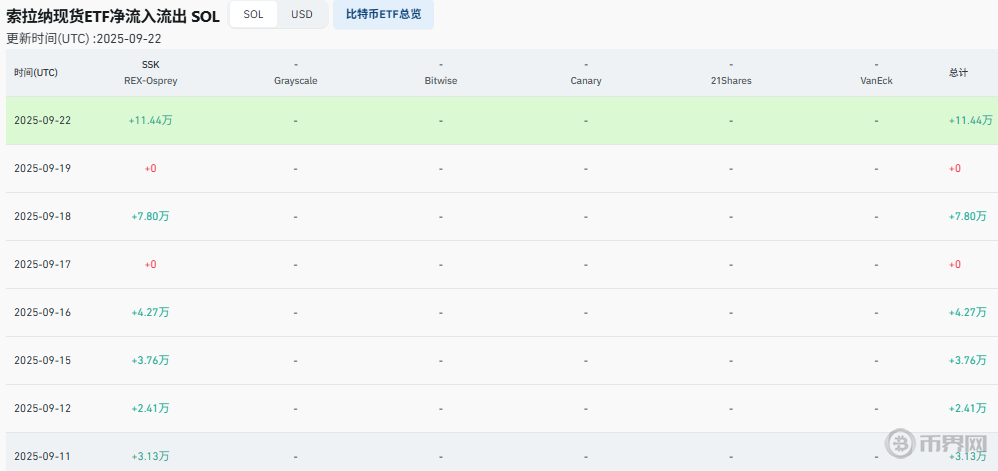Click SSK value +7.80万 on 2025-09-18
This screenshot has width=998, height=471.
150,216
